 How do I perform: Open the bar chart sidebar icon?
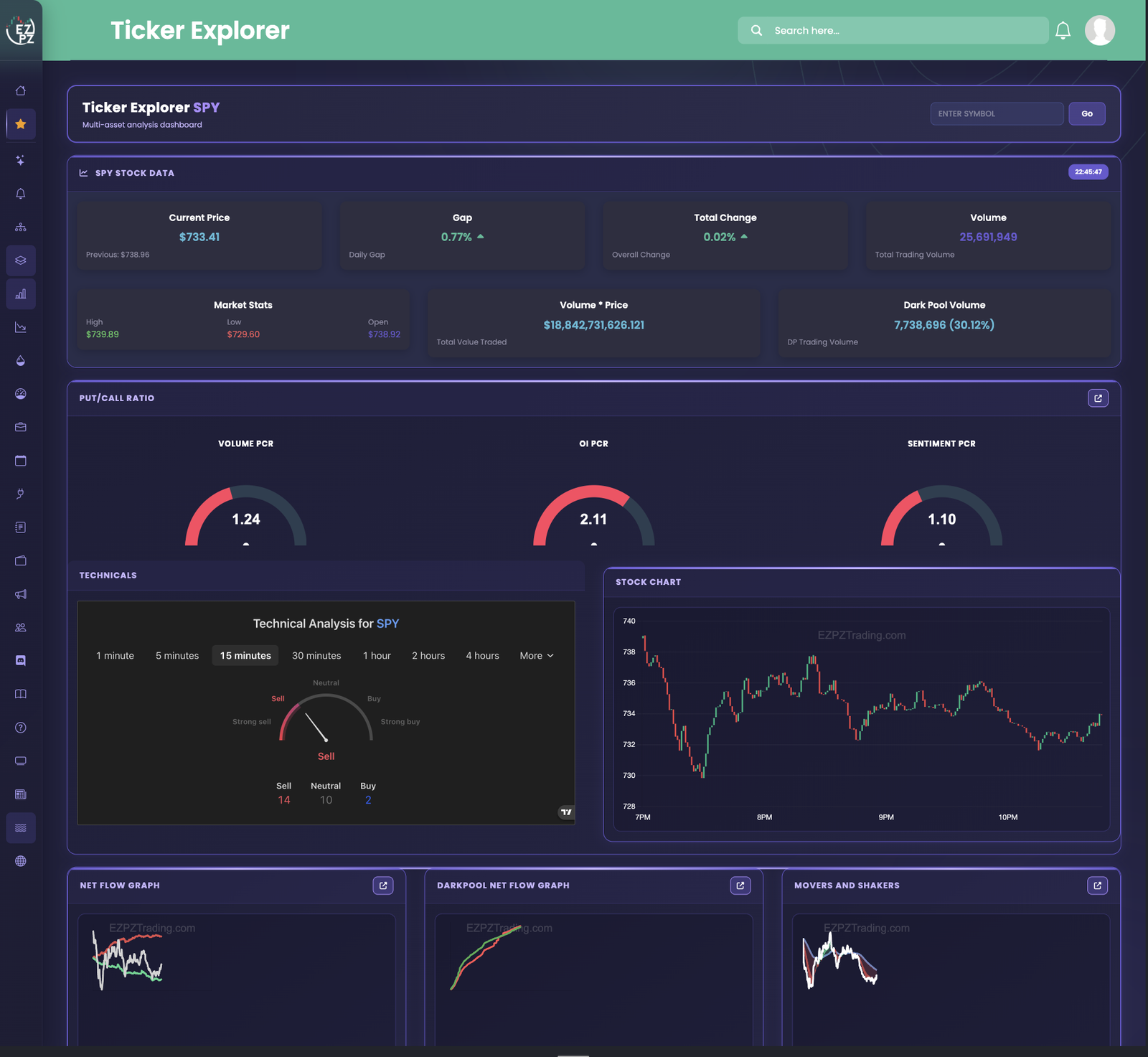point(21,294)
